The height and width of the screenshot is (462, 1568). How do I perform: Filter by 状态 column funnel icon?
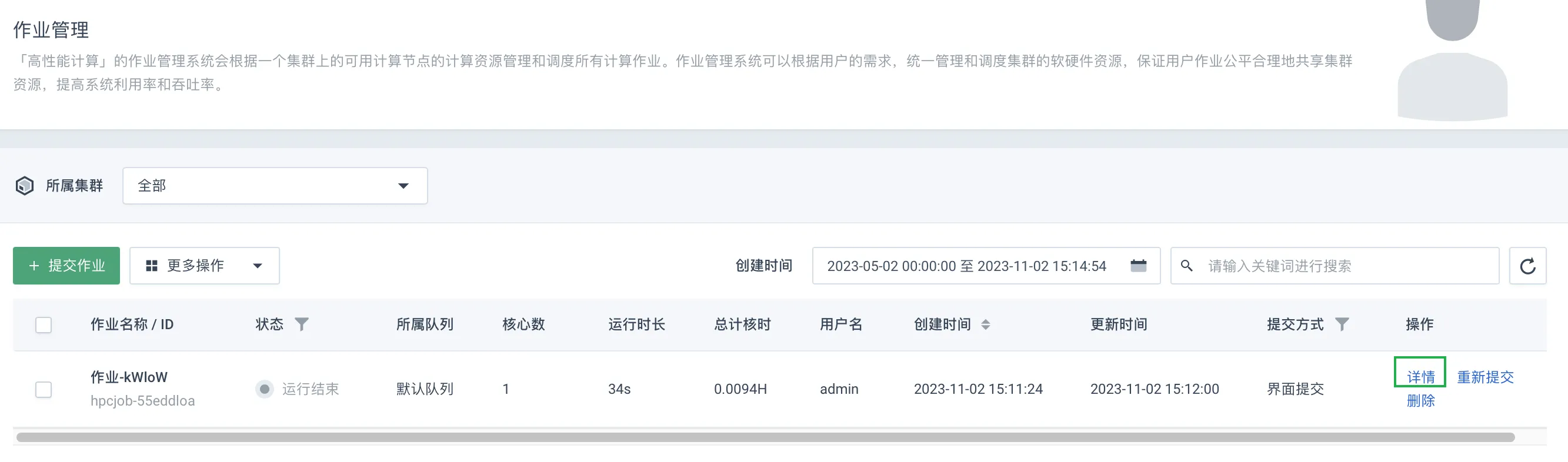coord(301,324)
